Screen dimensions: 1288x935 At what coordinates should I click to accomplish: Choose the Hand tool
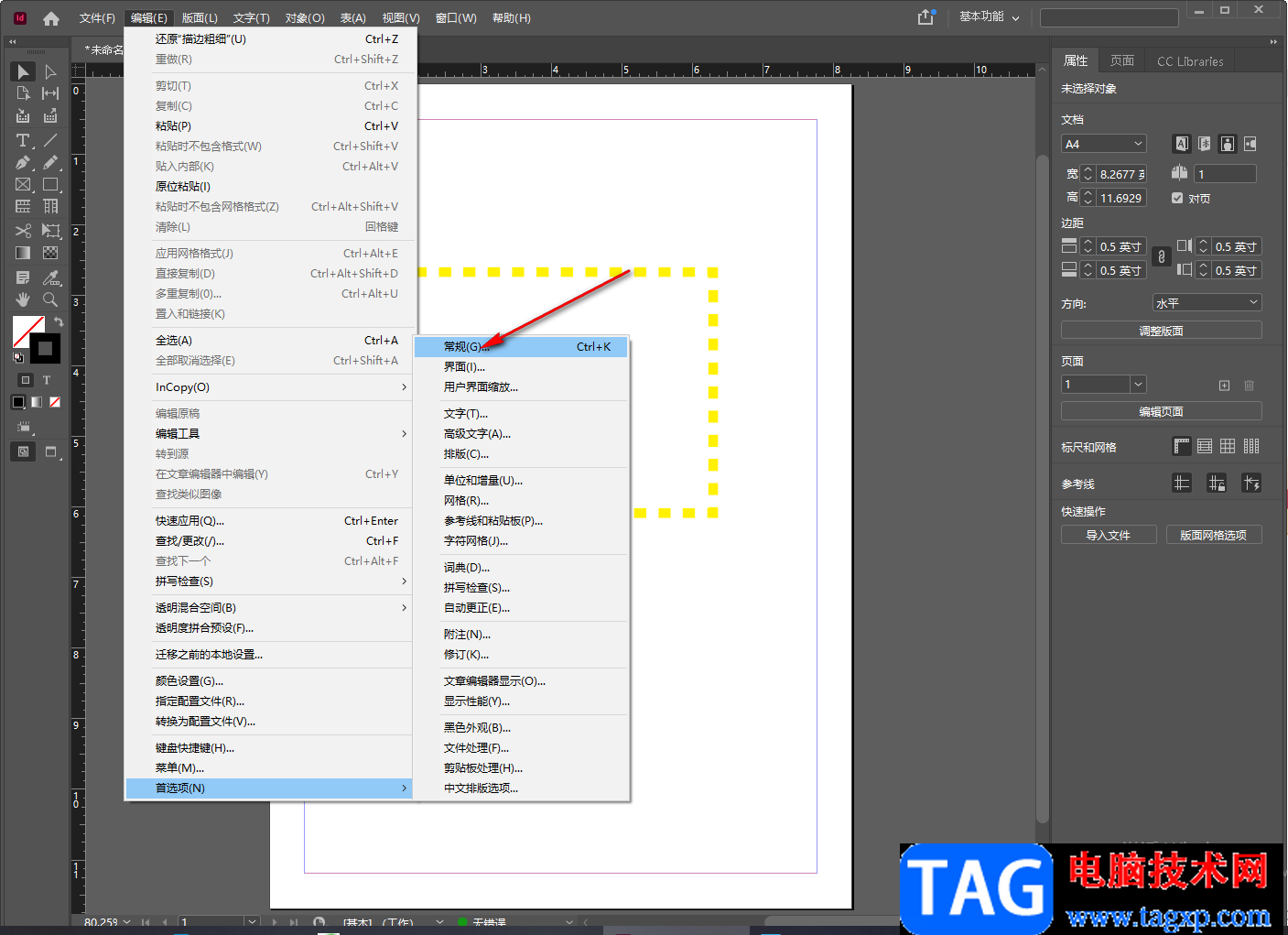[x=23, y=299]
